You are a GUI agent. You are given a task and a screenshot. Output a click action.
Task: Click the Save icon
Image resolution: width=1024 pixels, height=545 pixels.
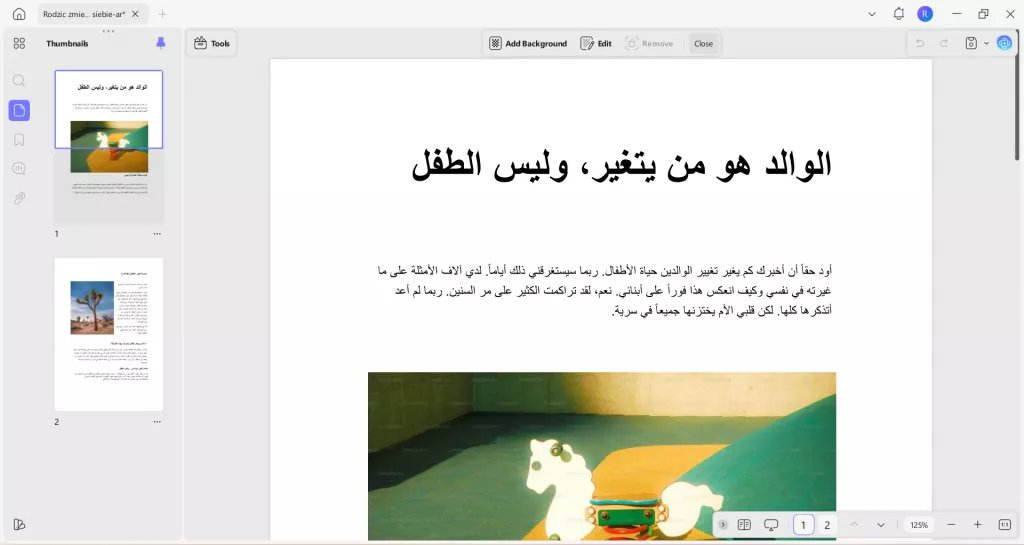tap(971, 43)
